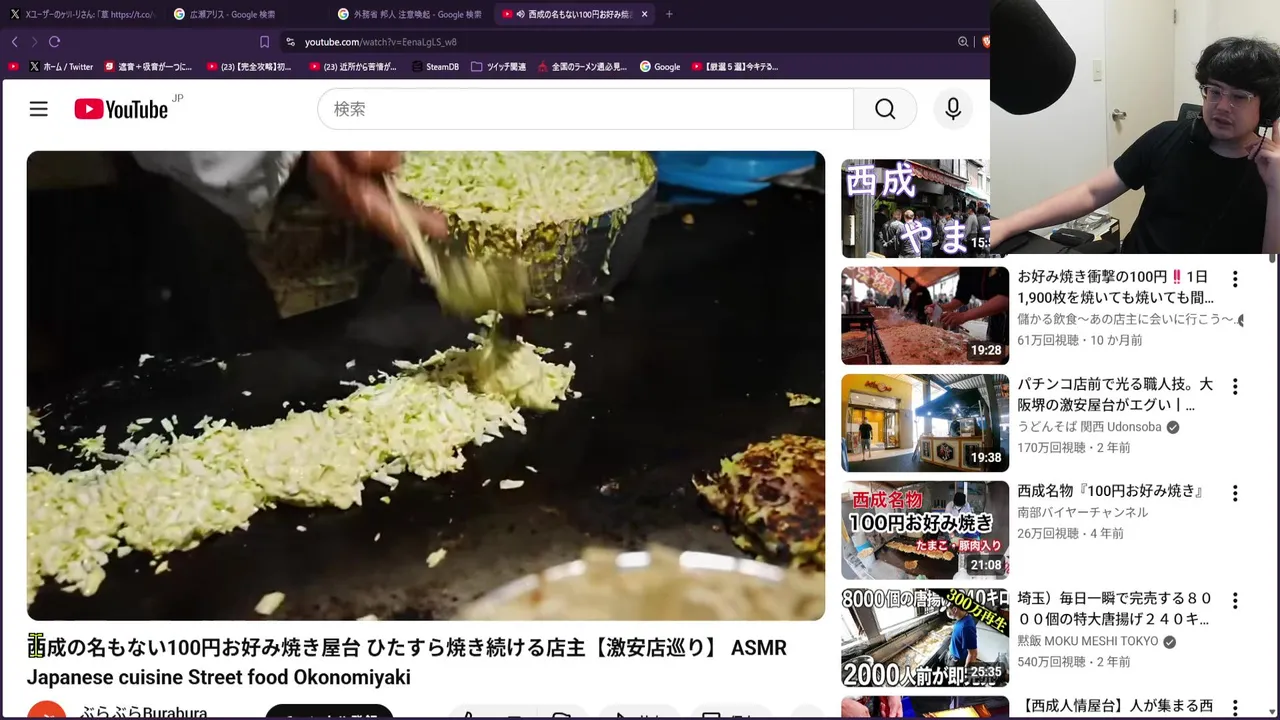Open options menu for パチンコ店前 video
This screenshot has width=1280, height=720.
[x=1235, y=386]
